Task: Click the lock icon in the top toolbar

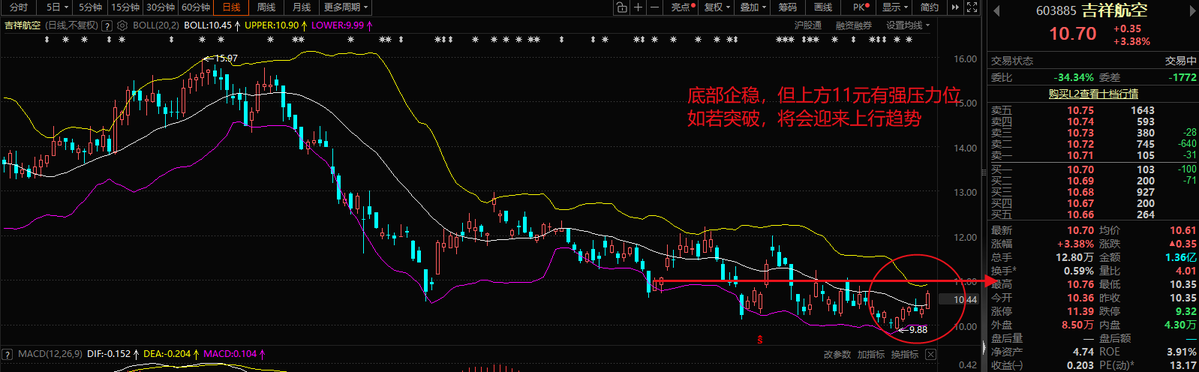Action: point(622,7)
